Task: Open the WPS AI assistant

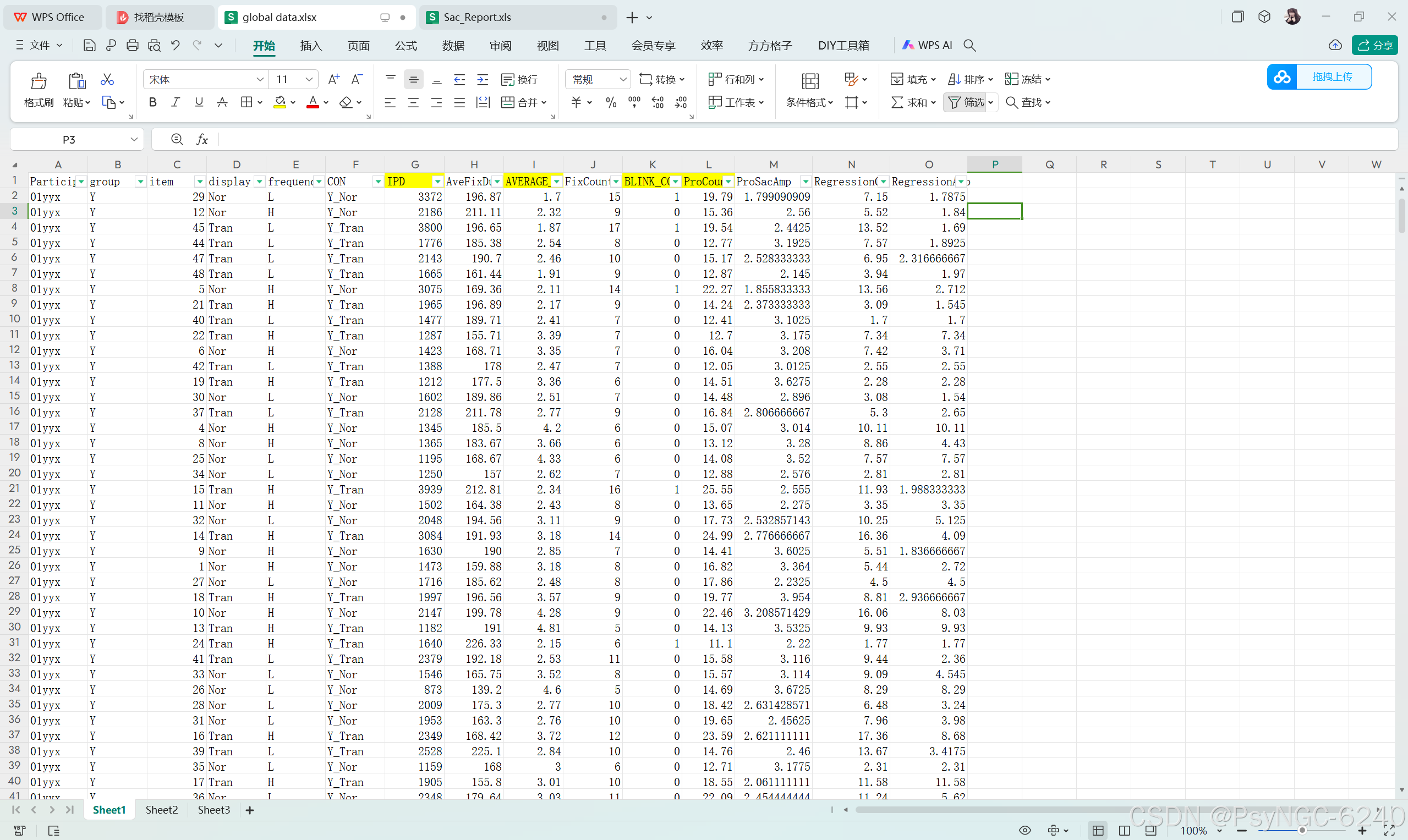Action: 927,45
